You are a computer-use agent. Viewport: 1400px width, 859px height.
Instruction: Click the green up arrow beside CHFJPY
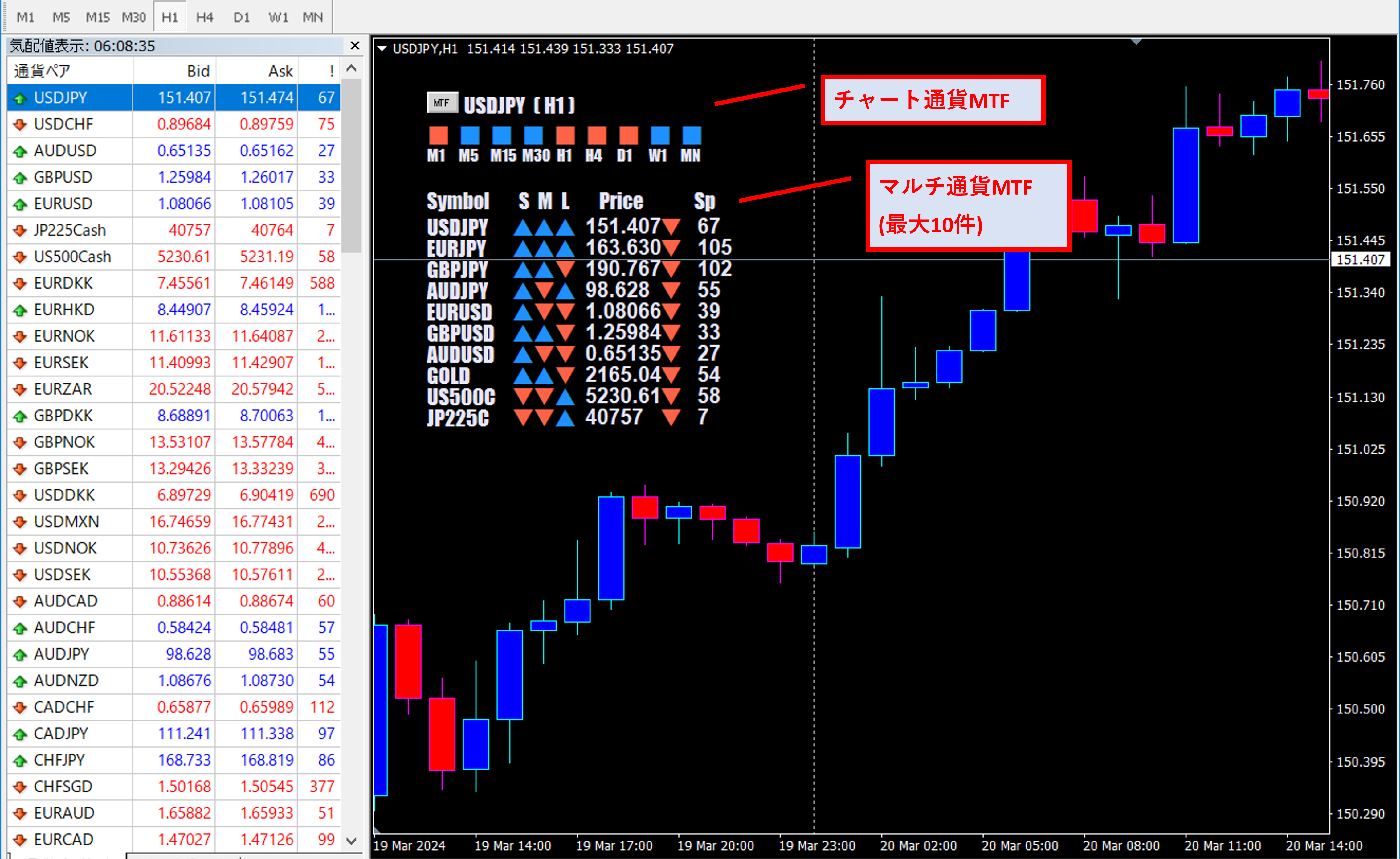[20, 761]
